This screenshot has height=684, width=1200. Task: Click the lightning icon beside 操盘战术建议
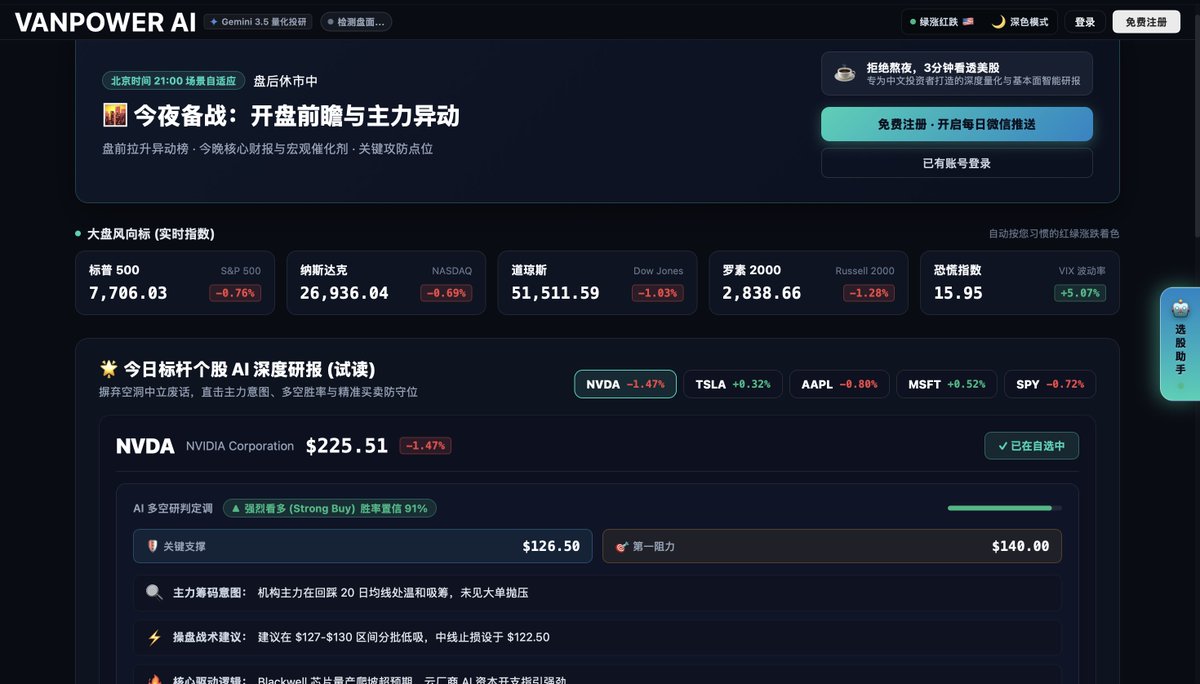(154, 637)
